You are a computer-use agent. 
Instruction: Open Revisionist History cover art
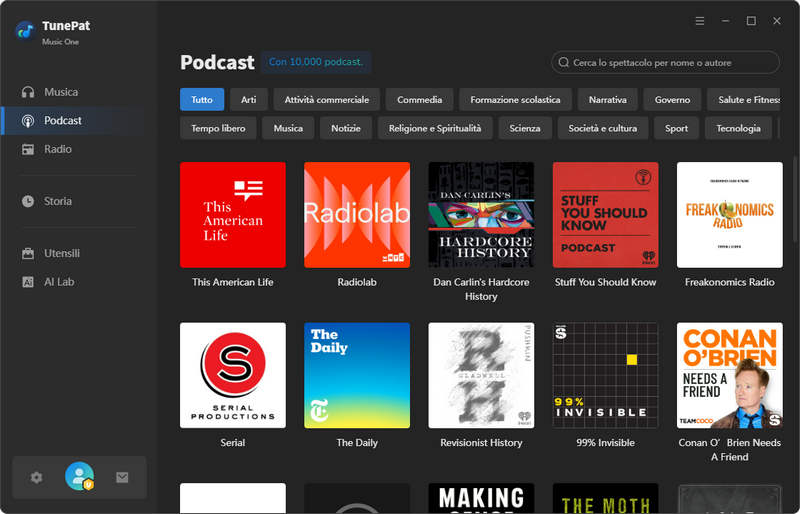(x=481, y=375)
